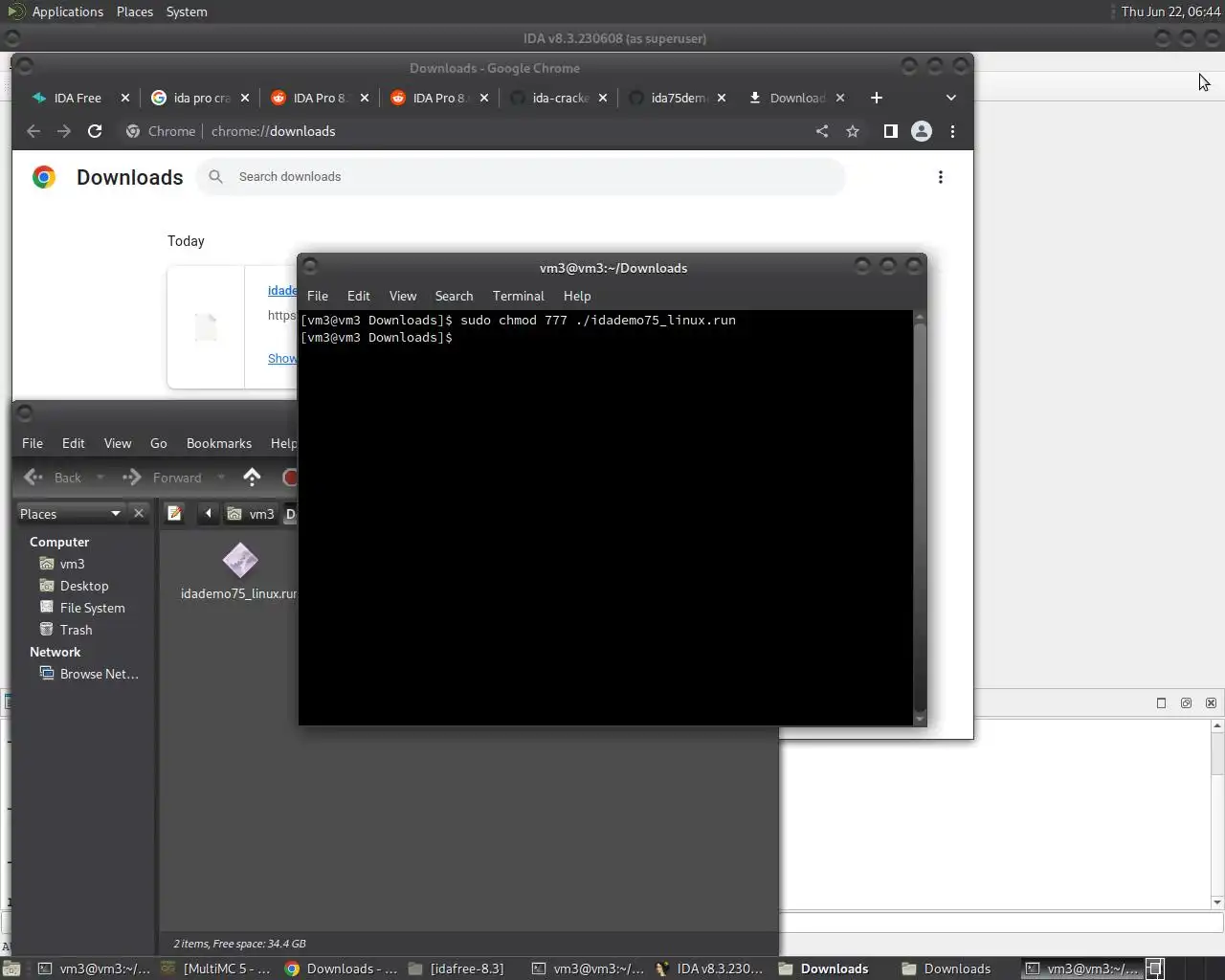The width and height of the screenshot is (1225, 980).
Task: Open the System panel menu
Action: [x=187, y=11]
